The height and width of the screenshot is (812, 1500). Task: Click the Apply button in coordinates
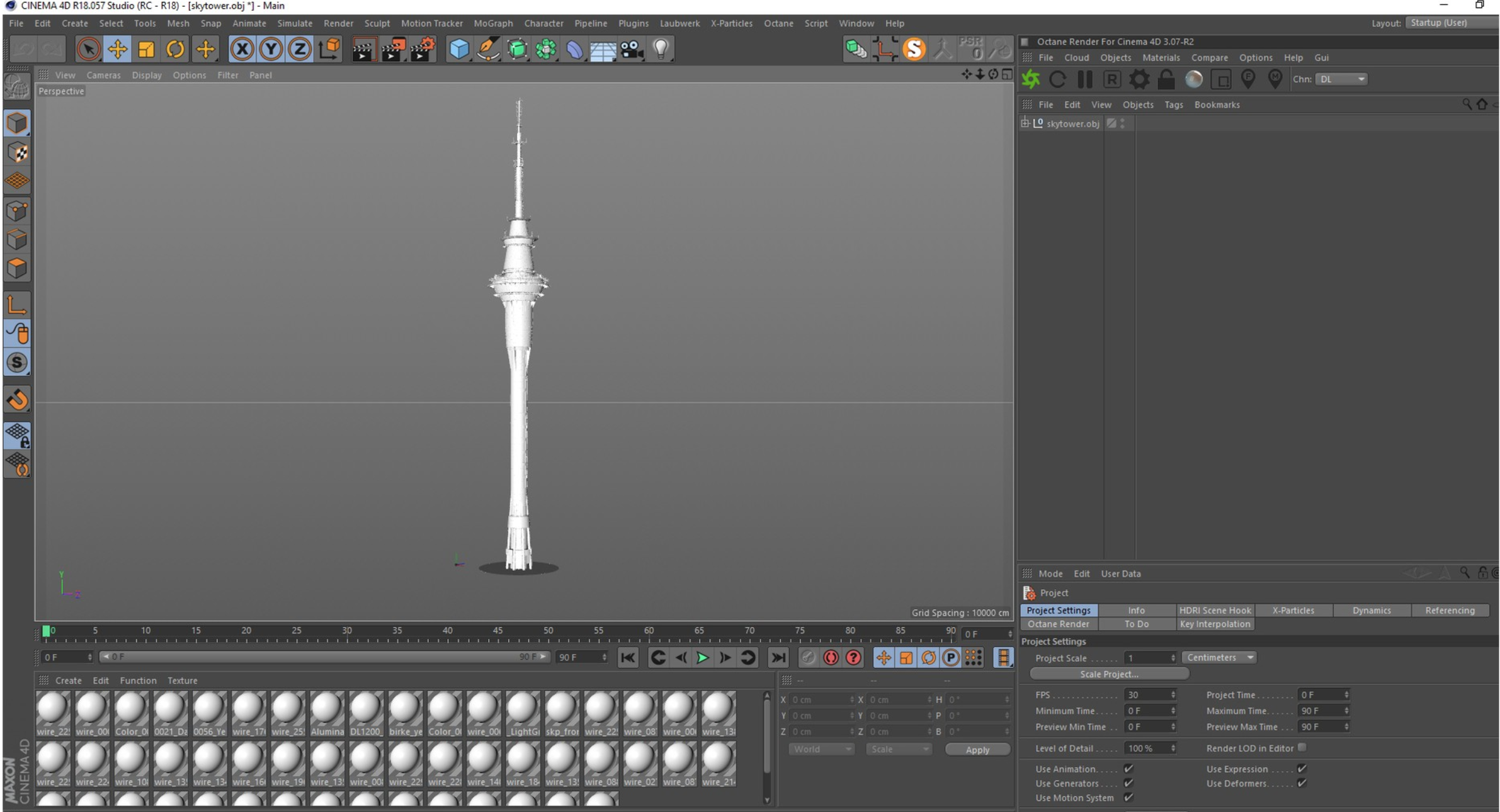[x=977, y=750]
